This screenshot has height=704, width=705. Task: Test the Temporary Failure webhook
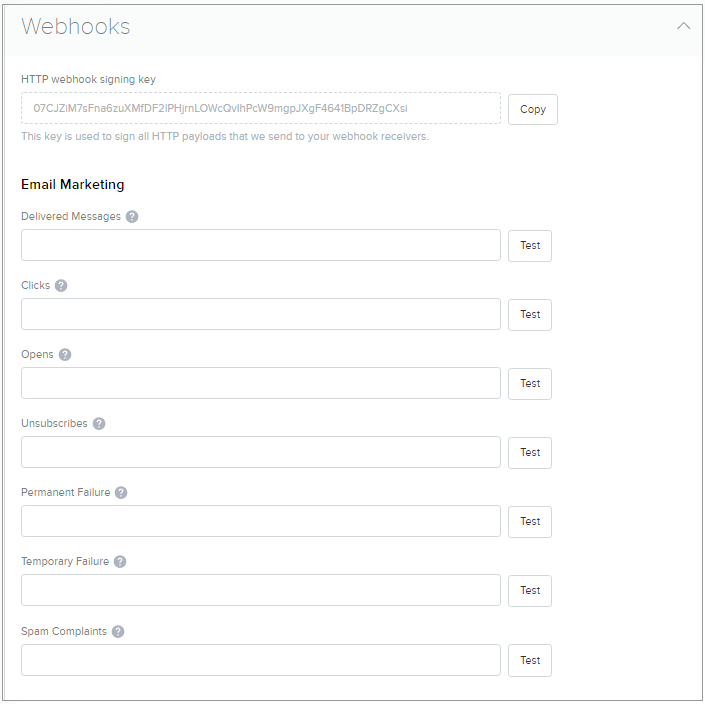point(530,590)
